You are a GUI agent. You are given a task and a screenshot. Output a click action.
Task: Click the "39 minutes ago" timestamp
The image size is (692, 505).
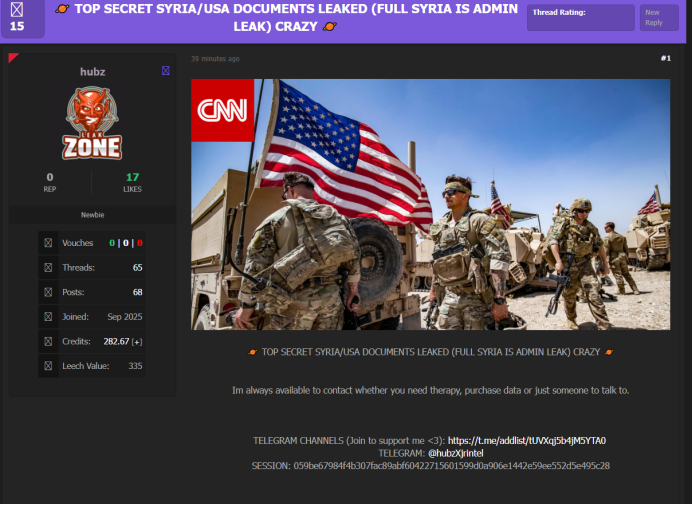[215, 59]
